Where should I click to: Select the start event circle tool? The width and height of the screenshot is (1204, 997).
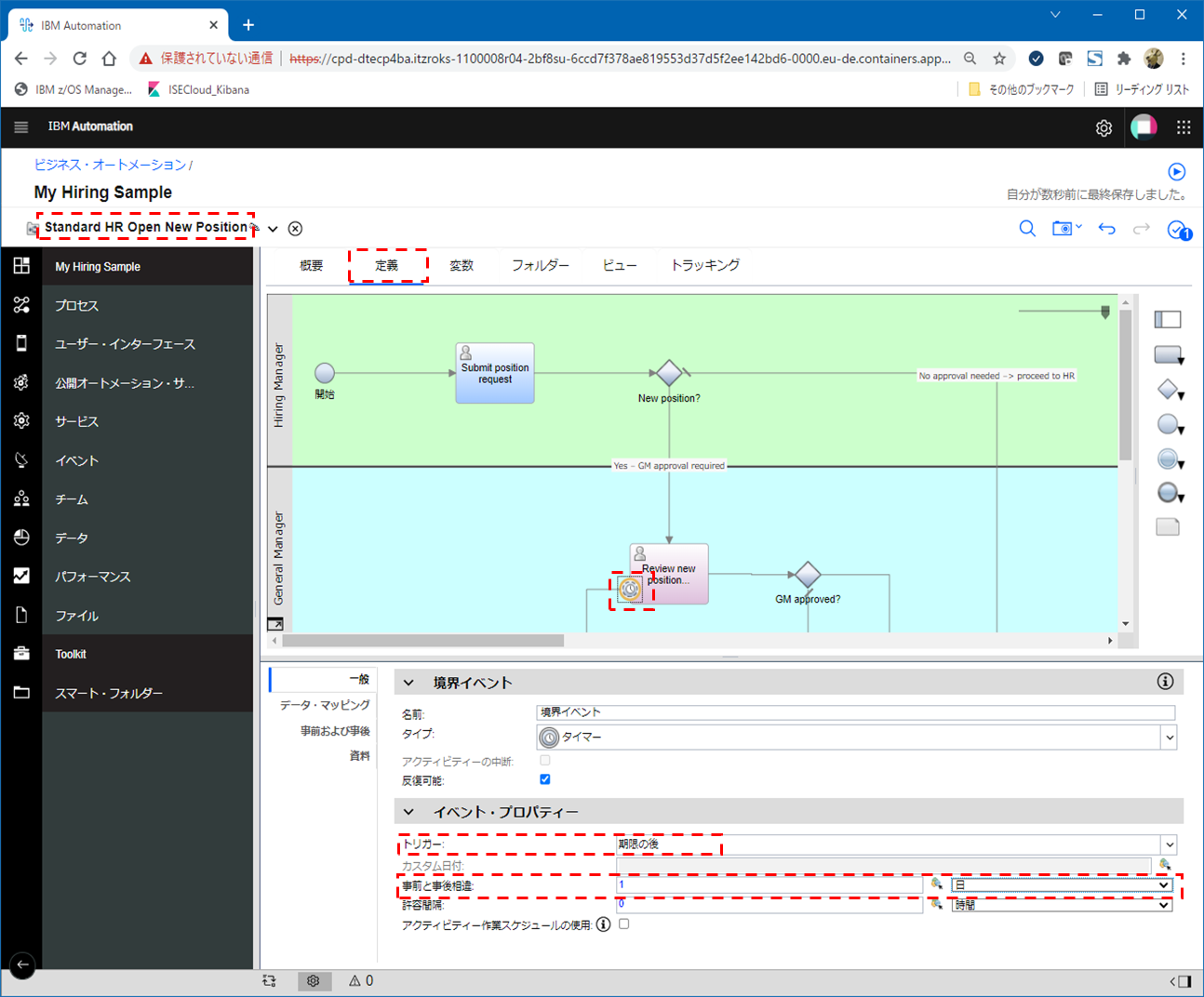pyautogui.click(x=1169, y=425)
